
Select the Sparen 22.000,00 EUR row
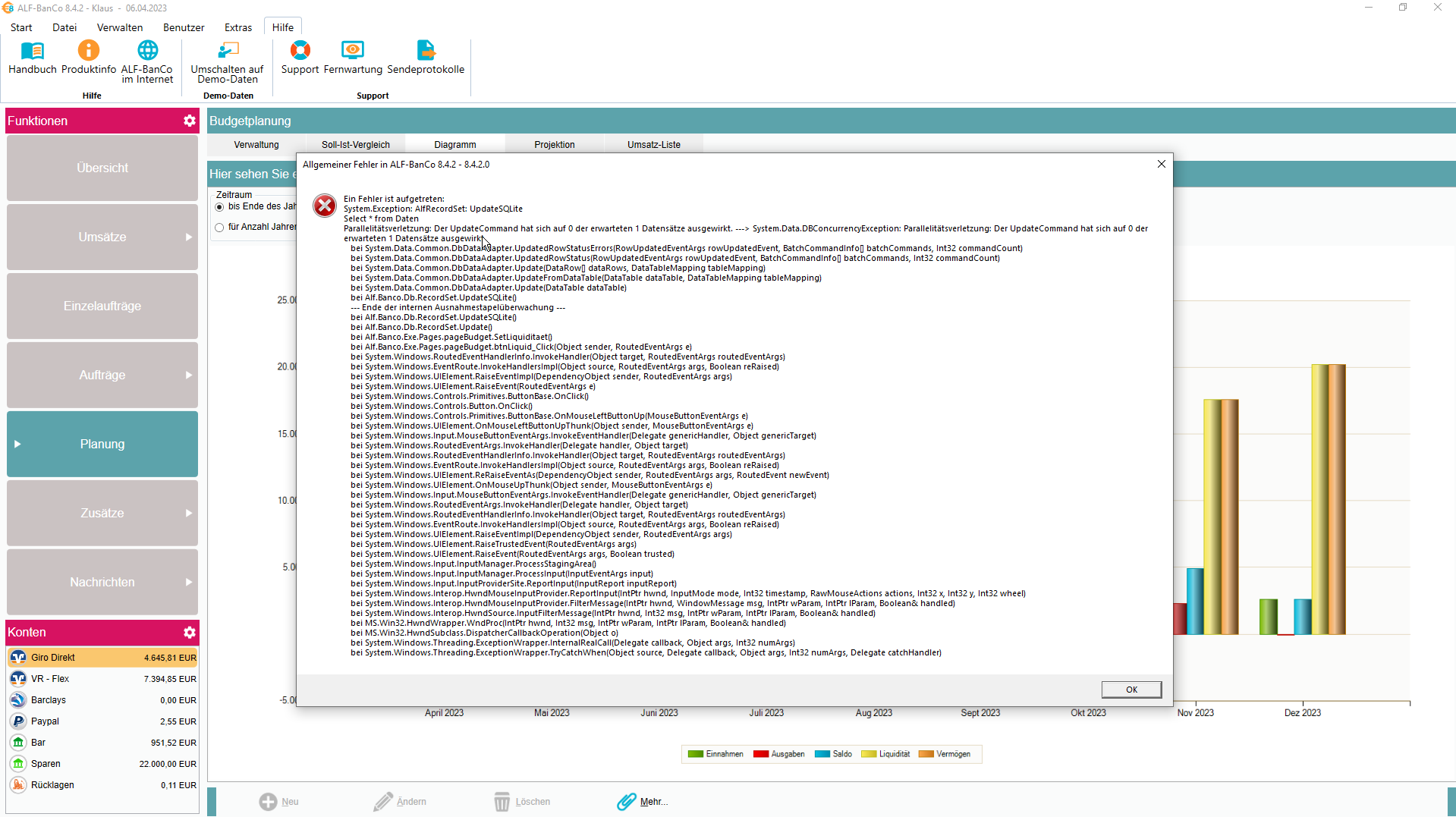pos(102,764)
